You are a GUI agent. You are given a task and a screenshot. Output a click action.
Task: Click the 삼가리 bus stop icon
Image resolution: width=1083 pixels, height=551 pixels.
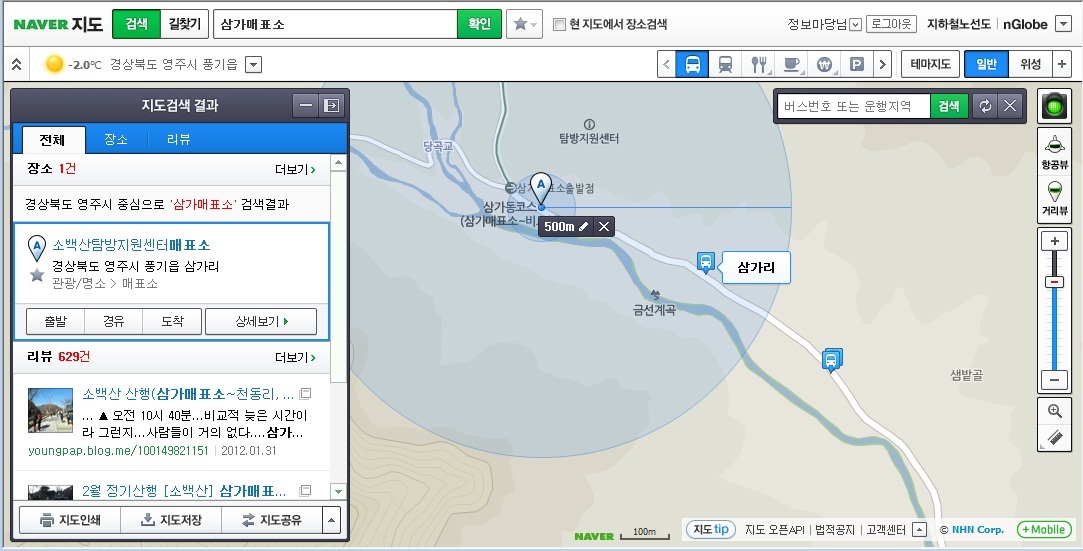[x=705, y=262]
